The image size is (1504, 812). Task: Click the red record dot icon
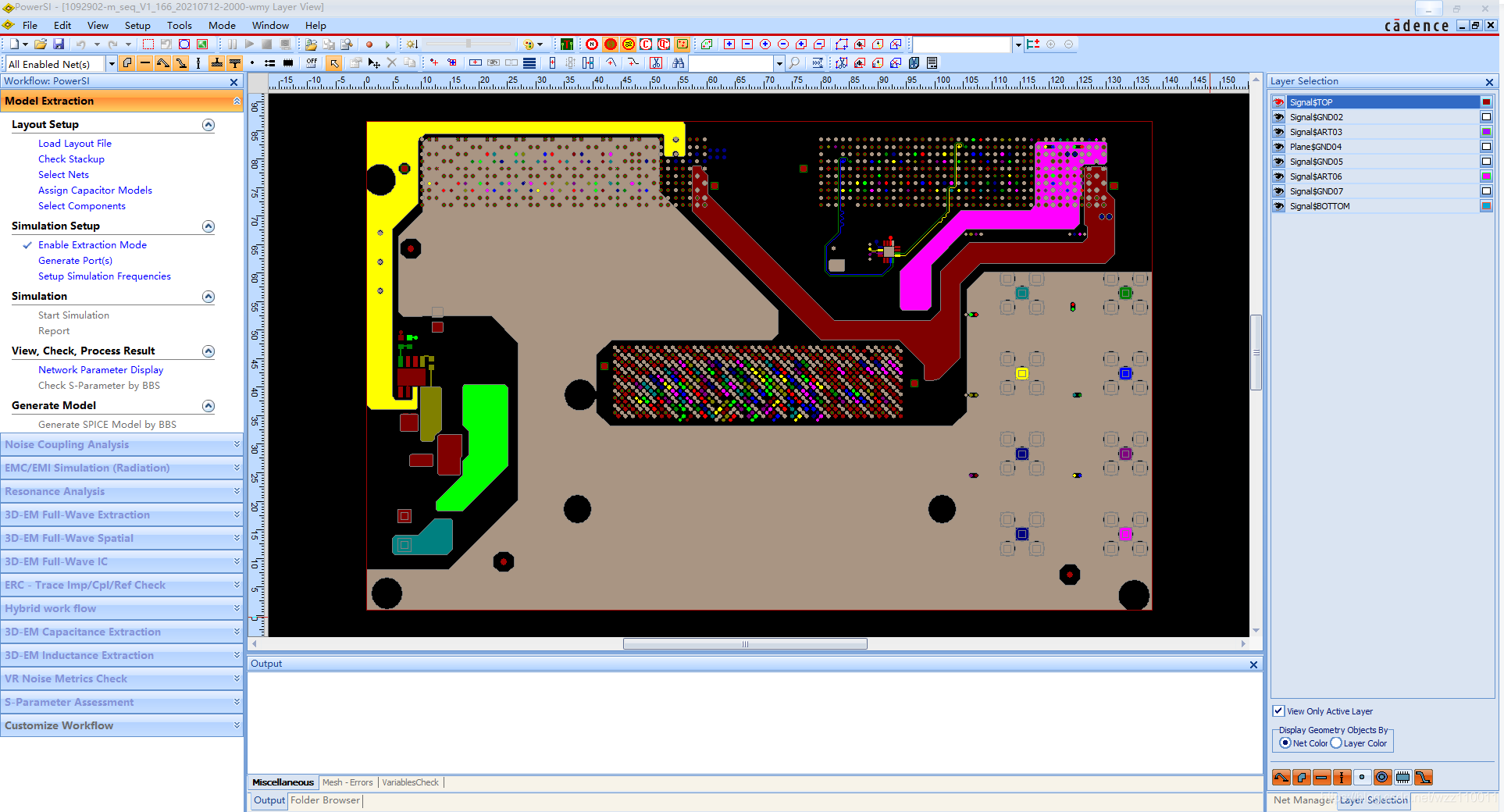click(x=369, y=45)
